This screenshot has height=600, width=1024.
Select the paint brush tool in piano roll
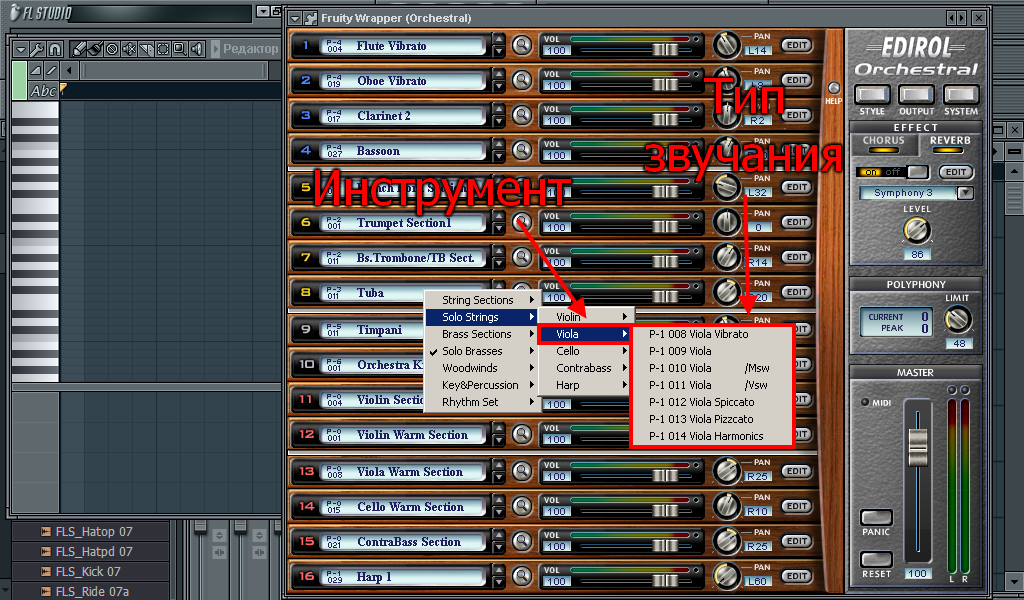(95, 49)
